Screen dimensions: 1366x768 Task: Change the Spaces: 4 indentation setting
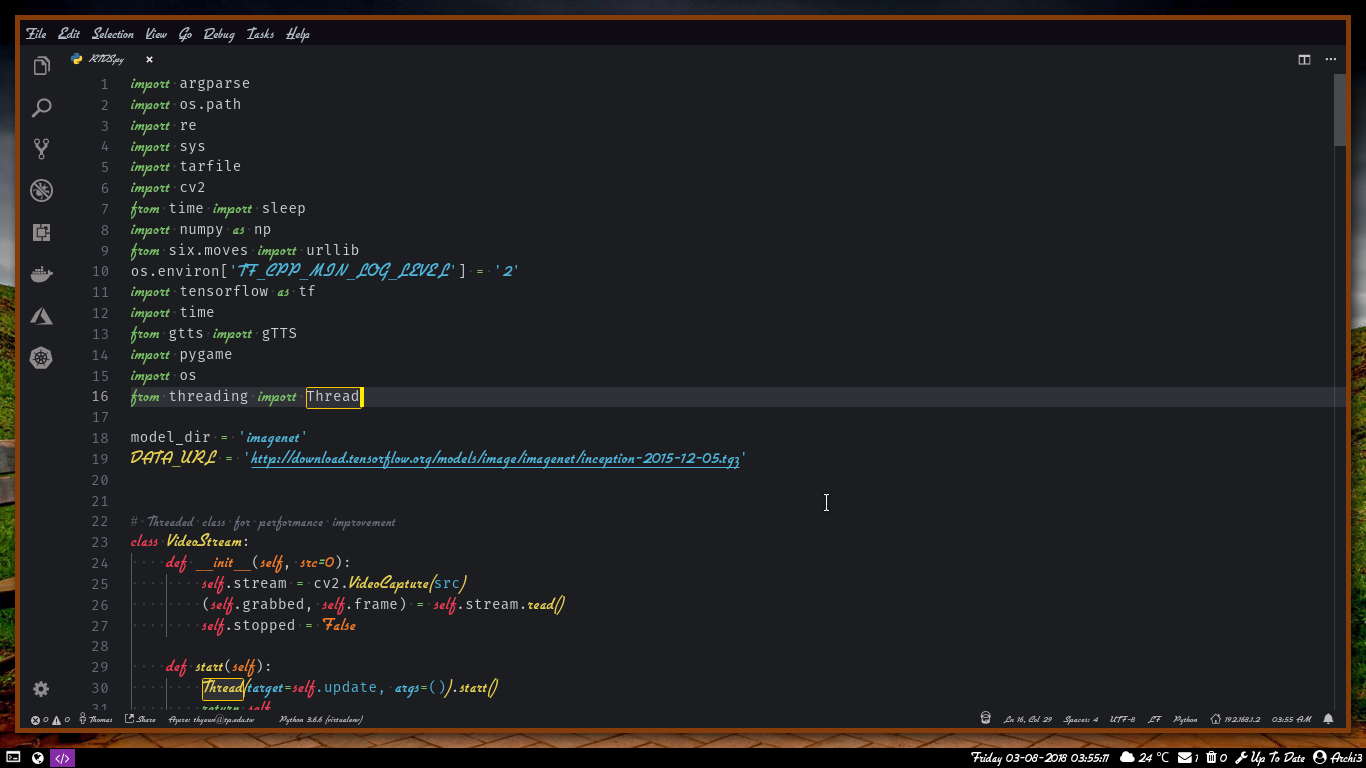click(1082, 718)
